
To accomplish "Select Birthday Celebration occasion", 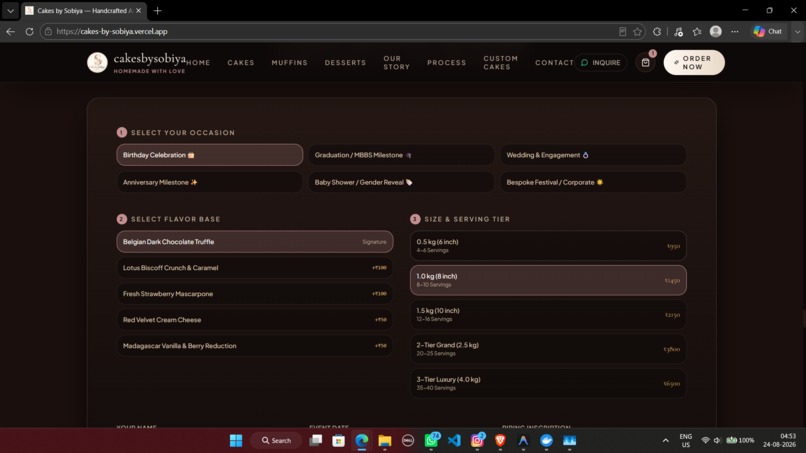I will pyautogui.click(x=210, y=155).
